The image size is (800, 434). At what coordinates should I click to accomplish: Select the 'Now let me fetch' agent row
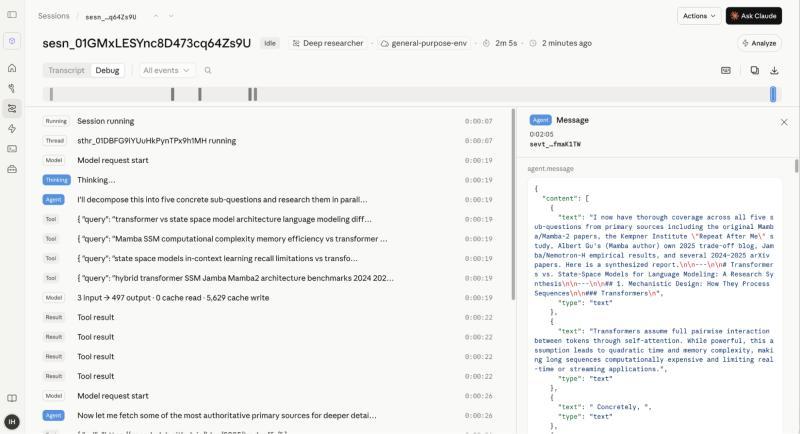point(268,416)
